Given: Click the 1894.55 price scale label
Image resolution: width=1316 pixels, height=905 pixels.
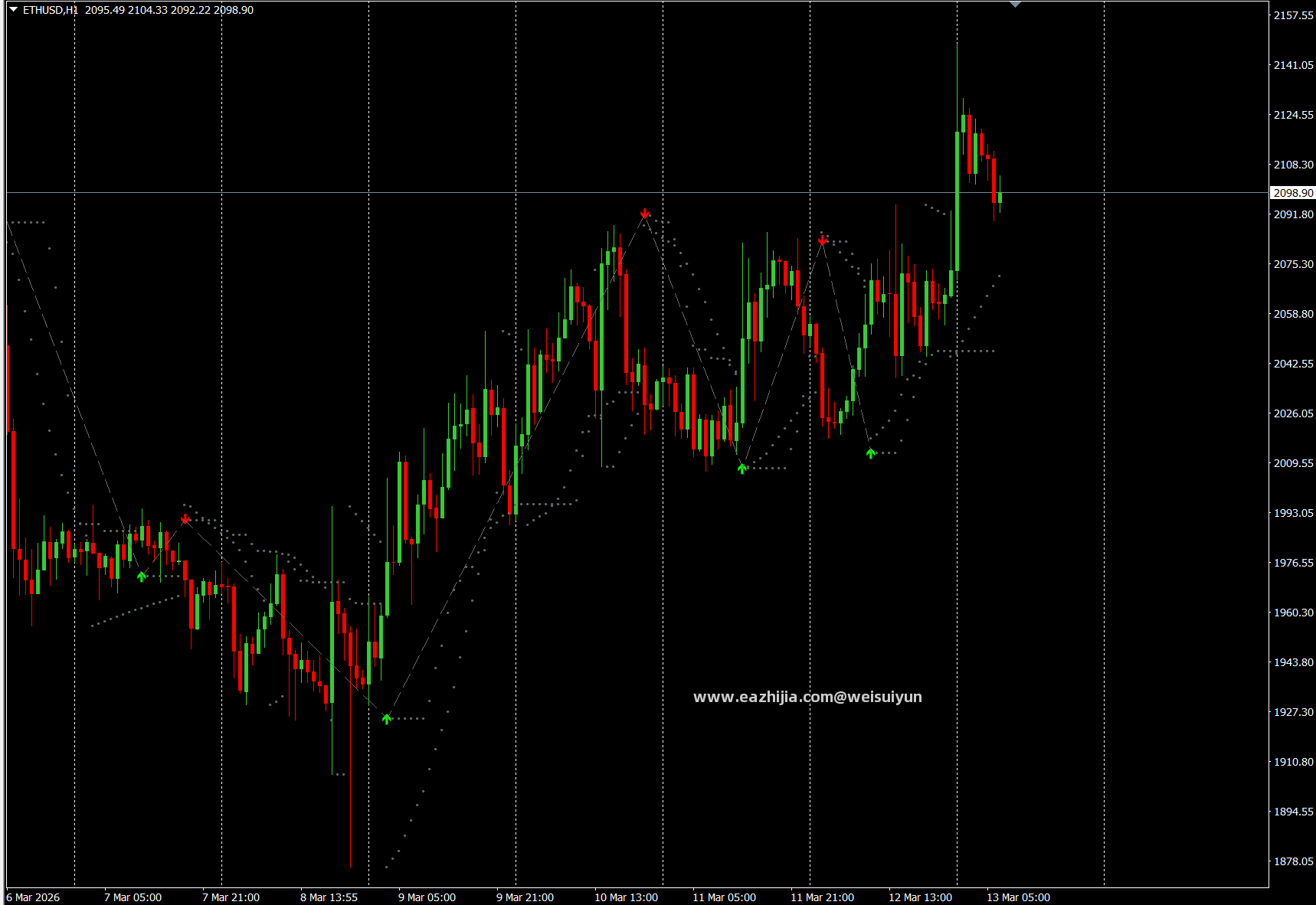Looking at the screenshot, I should (x=1293, y=812).
